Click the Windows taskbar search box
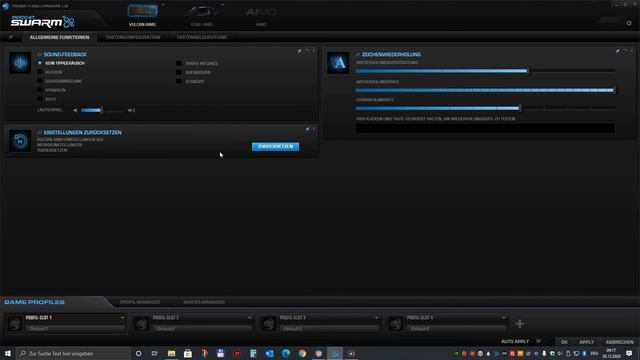The image size is (640, 360). click(73, 353)
